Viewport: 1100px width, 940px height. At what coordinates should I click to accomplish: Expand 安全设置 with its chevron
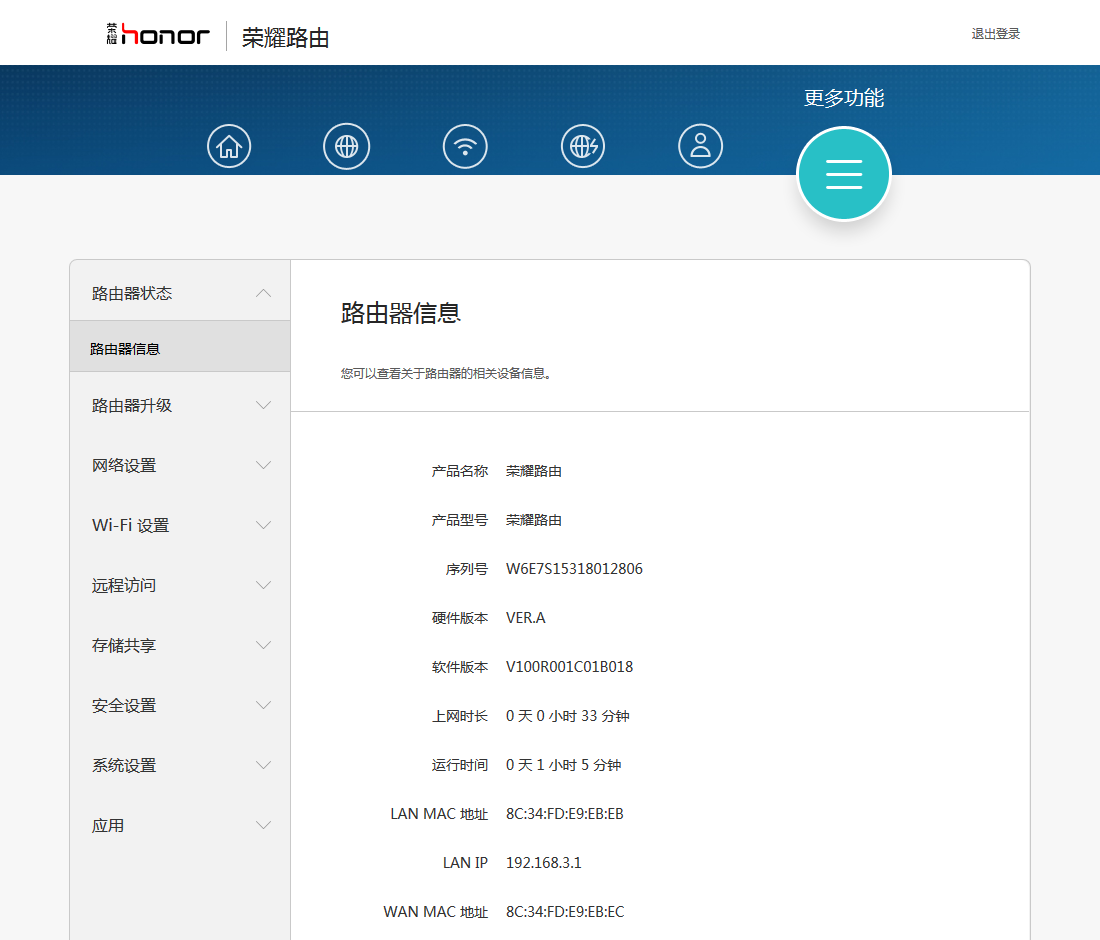click(263, 705)
